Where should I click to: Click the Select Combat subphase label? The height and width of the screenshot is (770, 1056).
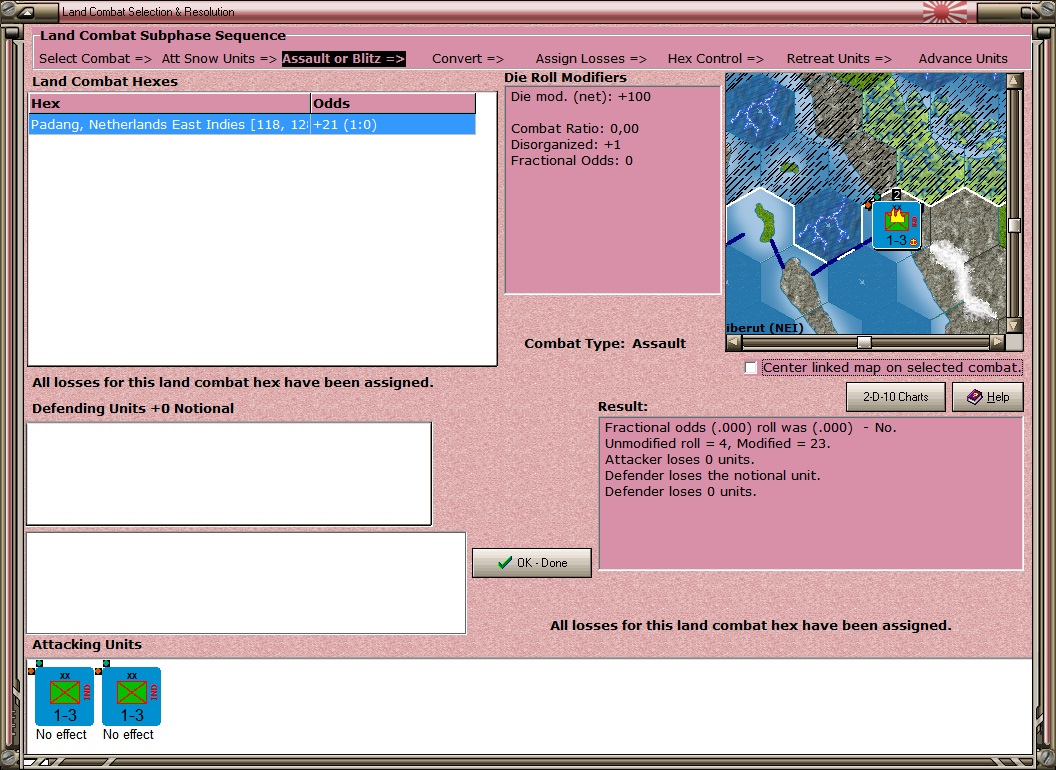click(96, 59)
